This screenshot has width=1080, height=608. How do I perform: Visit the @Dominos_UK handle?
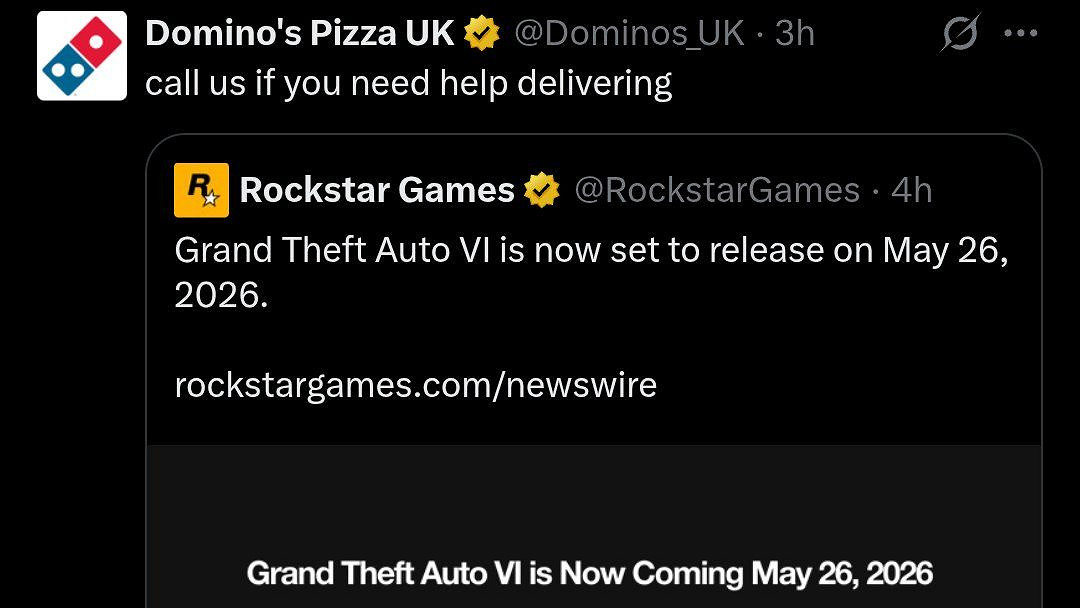(629, 34)
